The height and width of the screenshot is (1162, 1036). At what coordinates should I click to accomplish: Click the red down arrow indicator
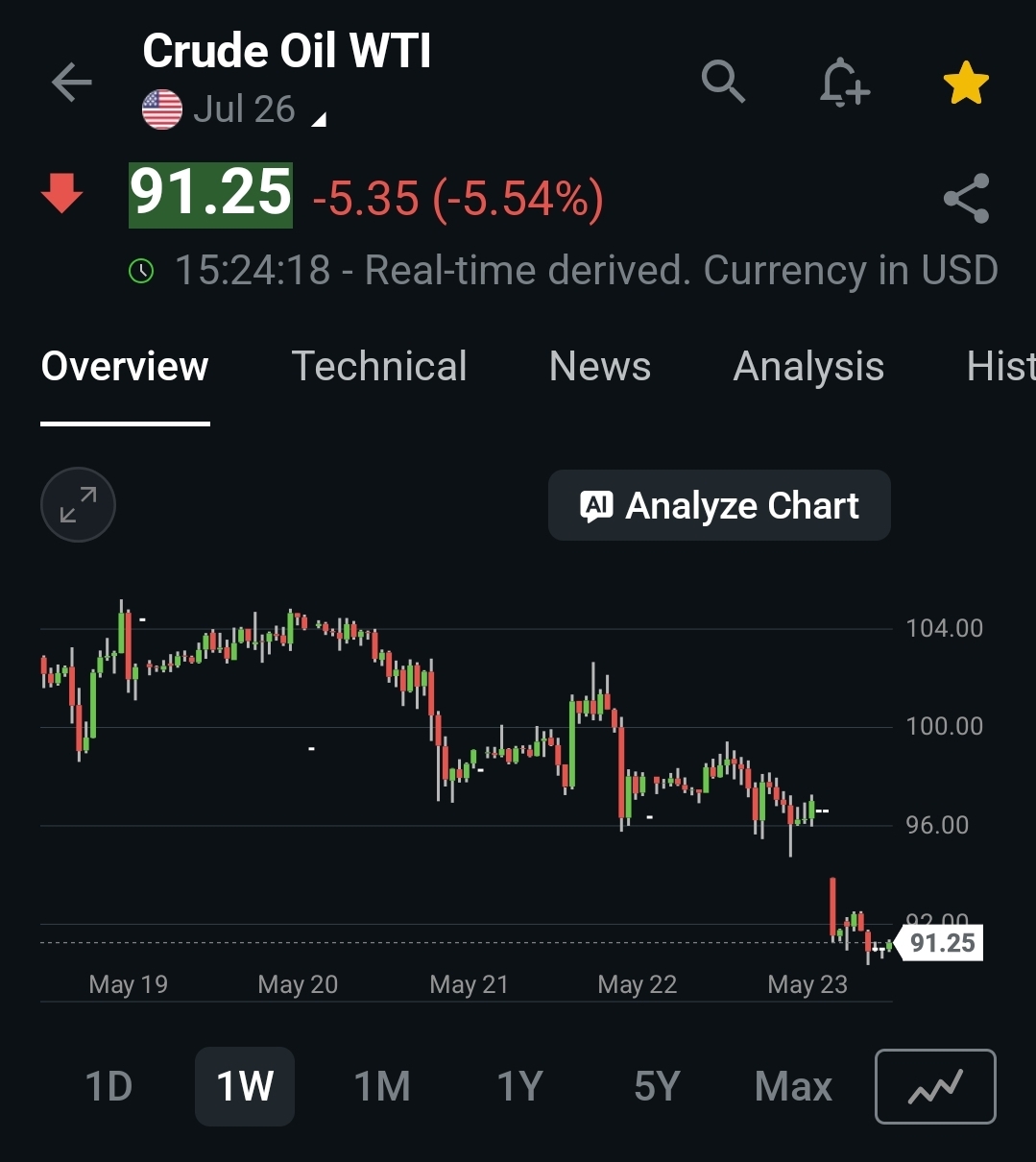pos(62,193)
